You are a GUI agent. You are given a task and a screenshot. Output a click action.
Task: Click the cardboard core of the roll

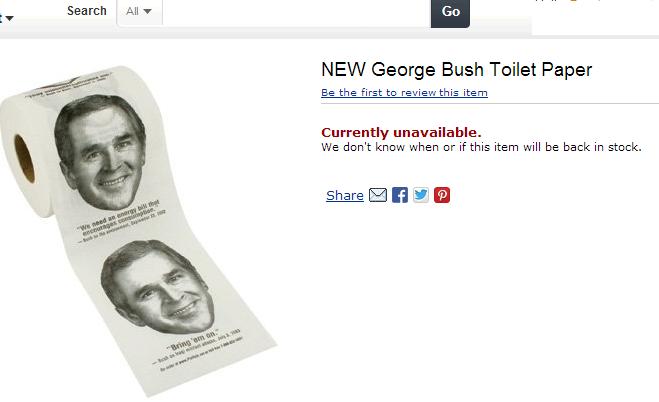tap(24, 158)
